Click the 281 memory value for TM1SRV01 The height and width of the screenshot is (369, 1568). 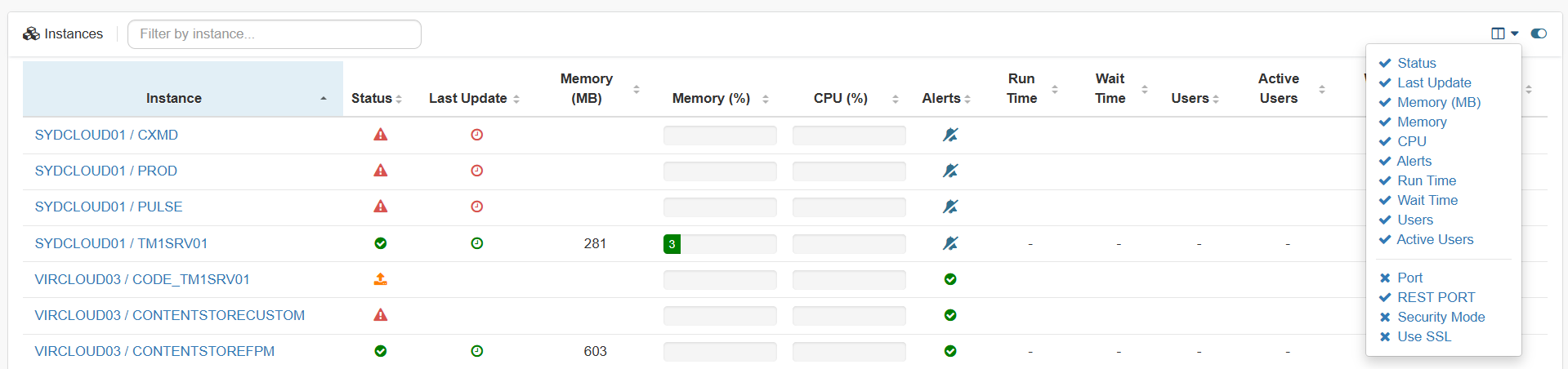595,243
